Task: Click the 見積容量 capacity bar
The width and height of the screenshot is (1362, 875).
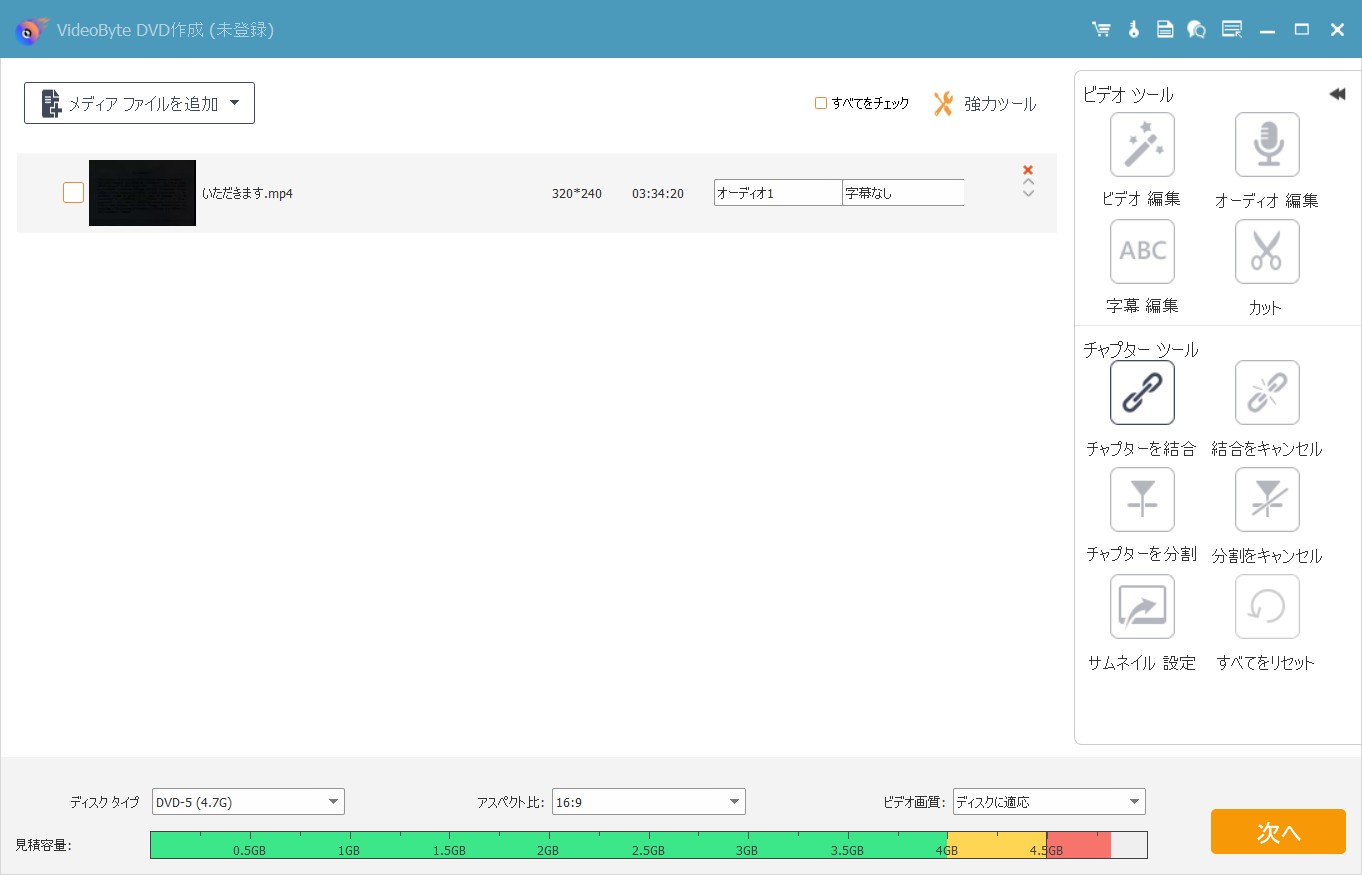Action: tap(649, 845)
